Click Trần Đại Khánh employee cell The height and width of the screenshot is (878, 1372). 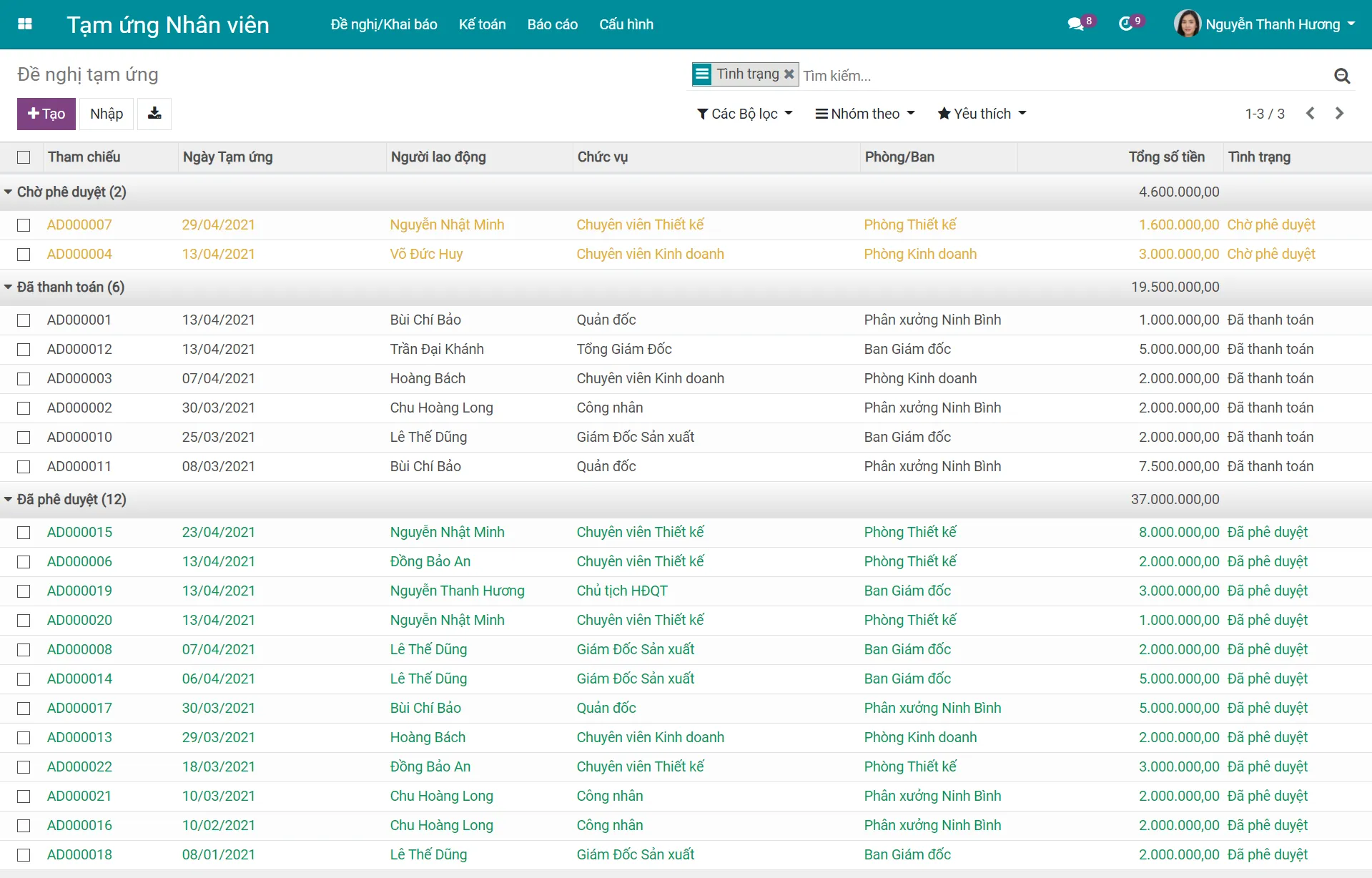click(x=437, y=350)
